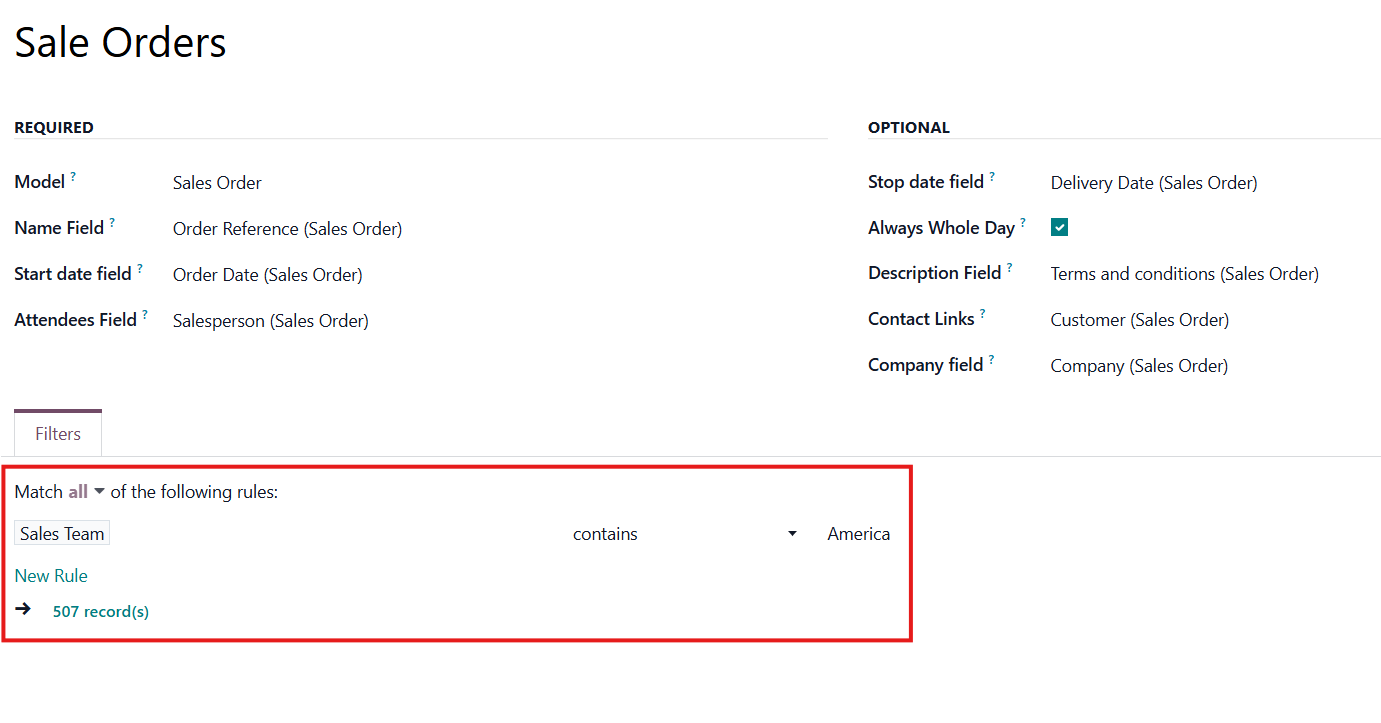
Task: Click the America filter value field
Action: [x=858, y=534]
